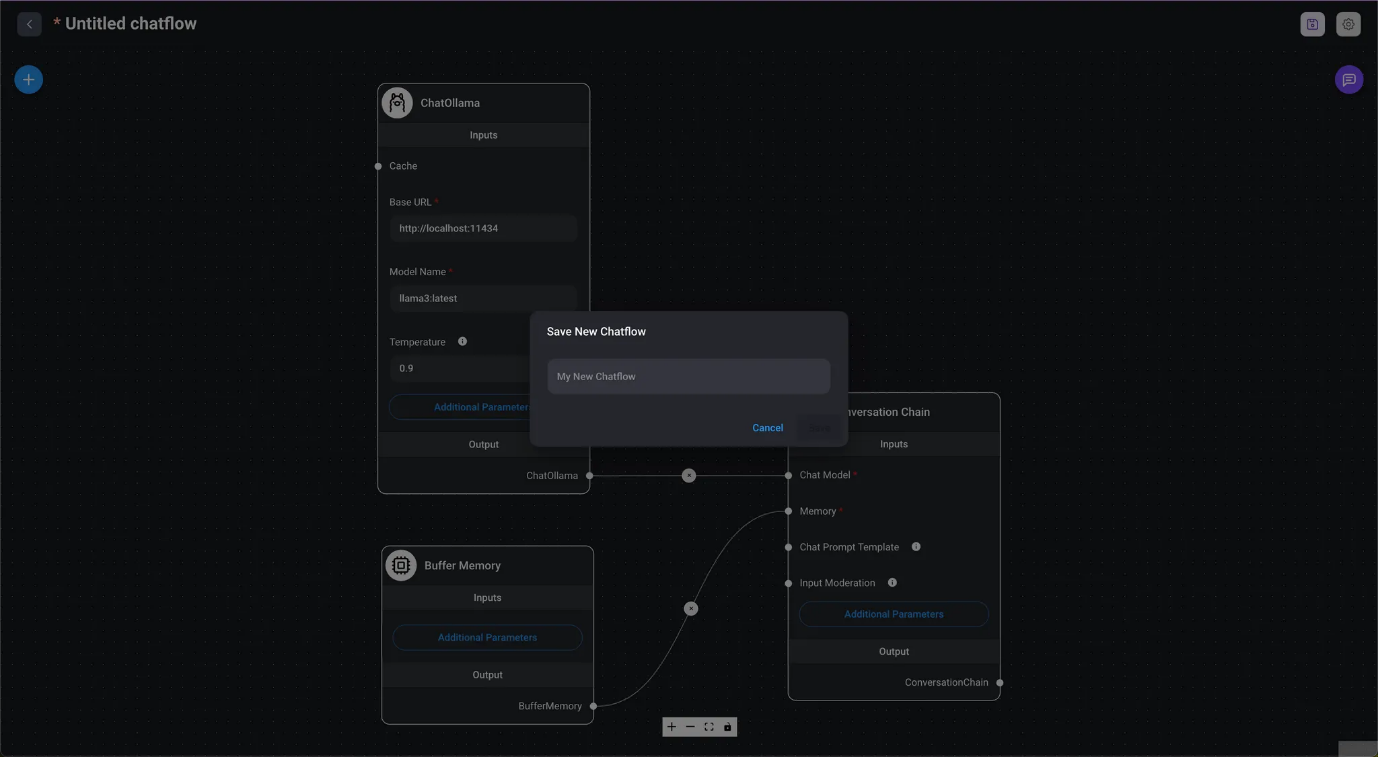This screenshot has height=757, width=1378.
Task: Delete the ChatOllama to Chat Model edge
Action: 689,476
